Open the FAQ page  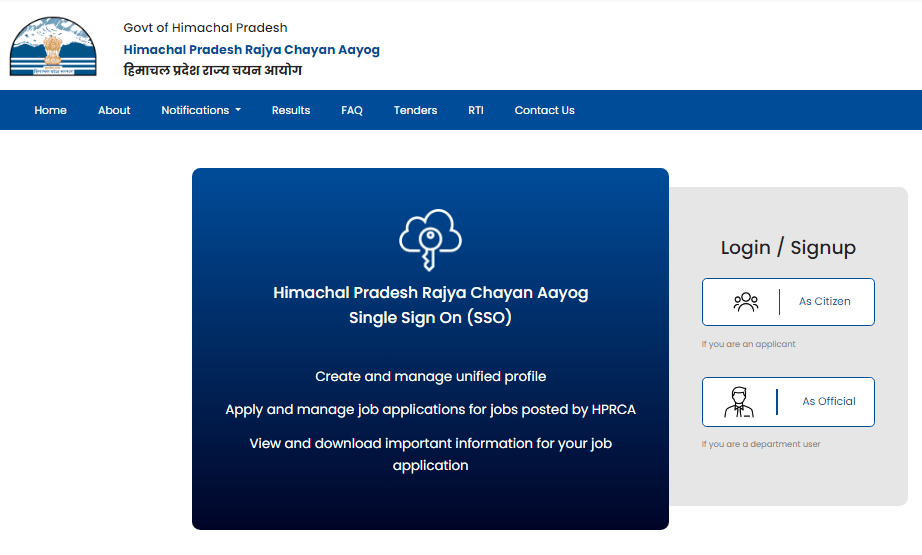click(x=352, y=110)
